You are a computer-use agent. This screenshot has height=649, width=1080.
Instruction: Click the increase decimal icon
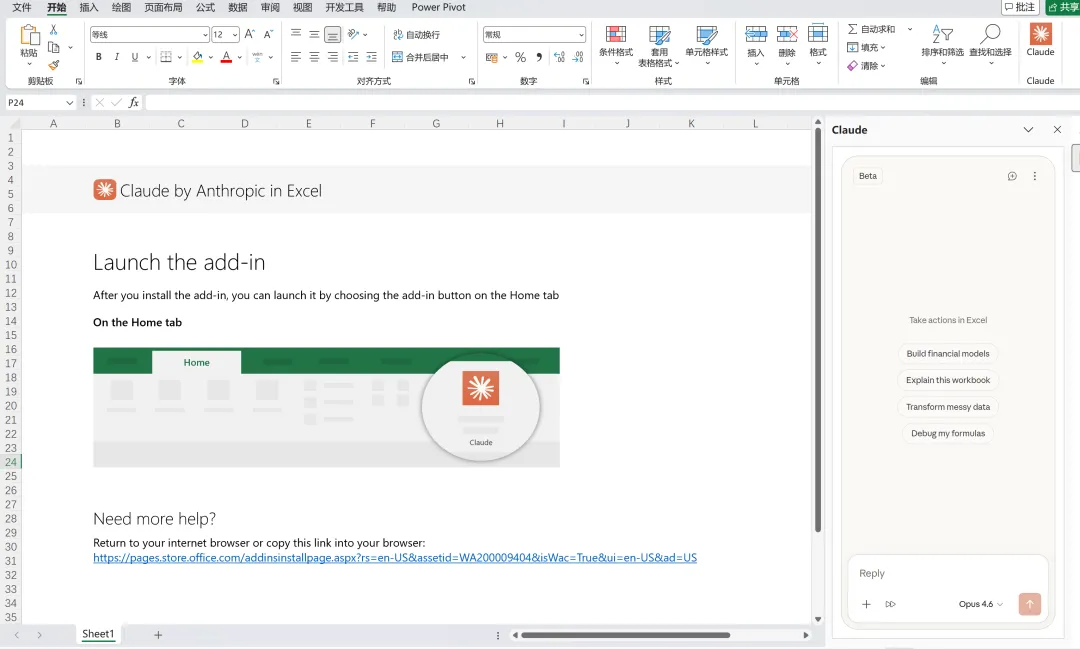click(x=559, y=57)
